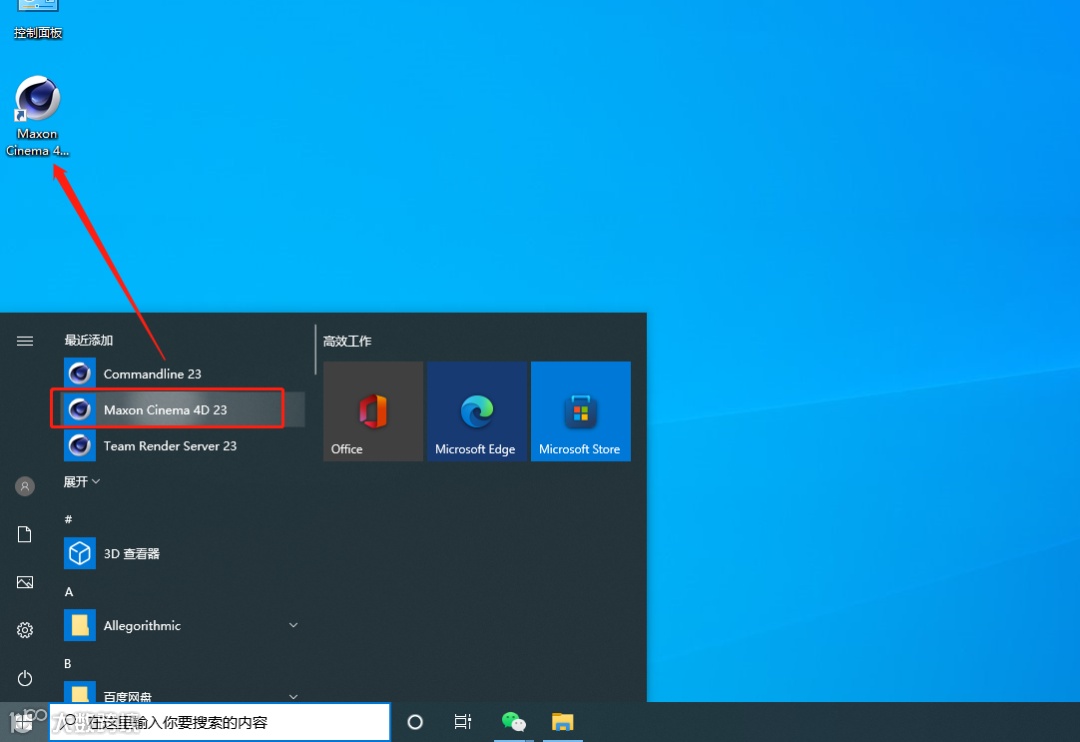
Task: Open Settings gear in Start sidebar
Action: click(x=25, y=630)
